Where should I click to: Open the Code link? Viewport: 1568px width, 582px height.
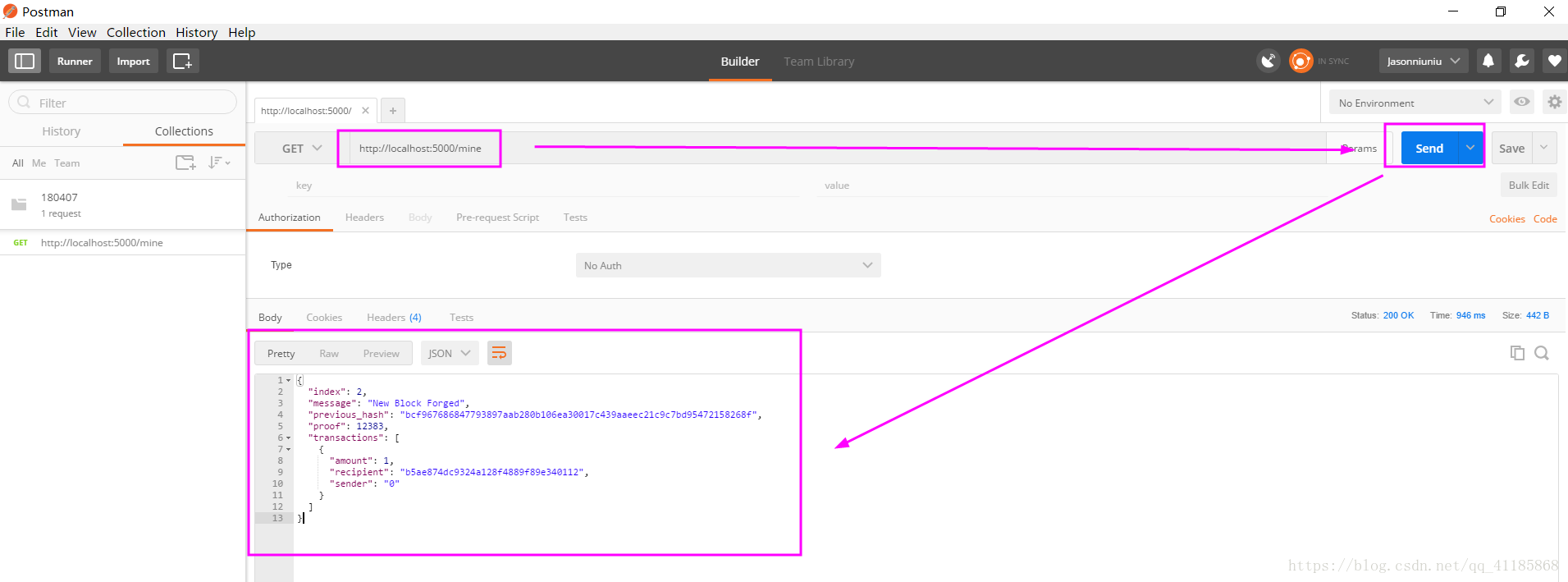[1545, 219]
